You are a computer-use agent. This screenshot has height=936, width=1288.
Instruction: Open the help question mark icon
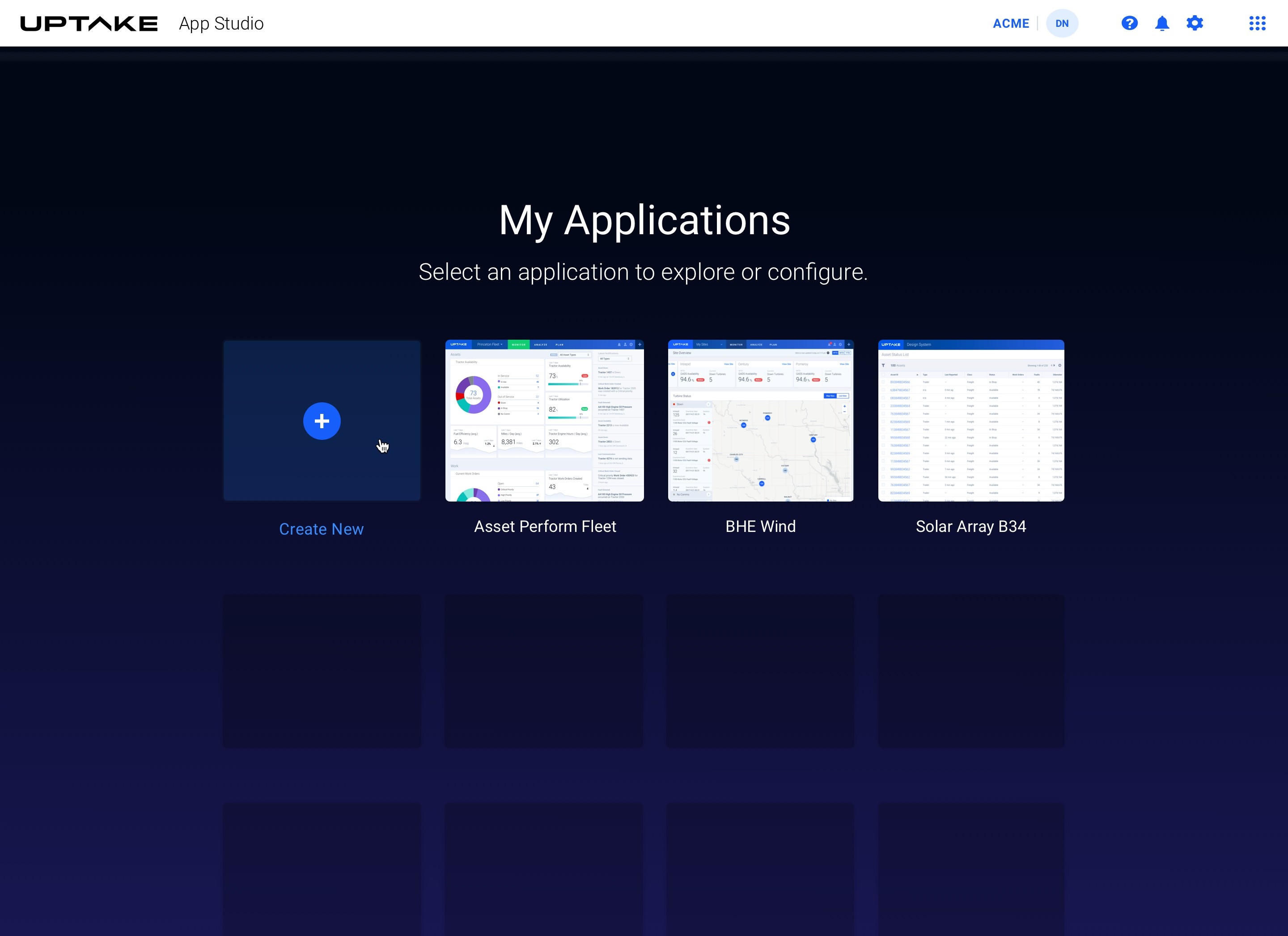[x=1129, y=23]
